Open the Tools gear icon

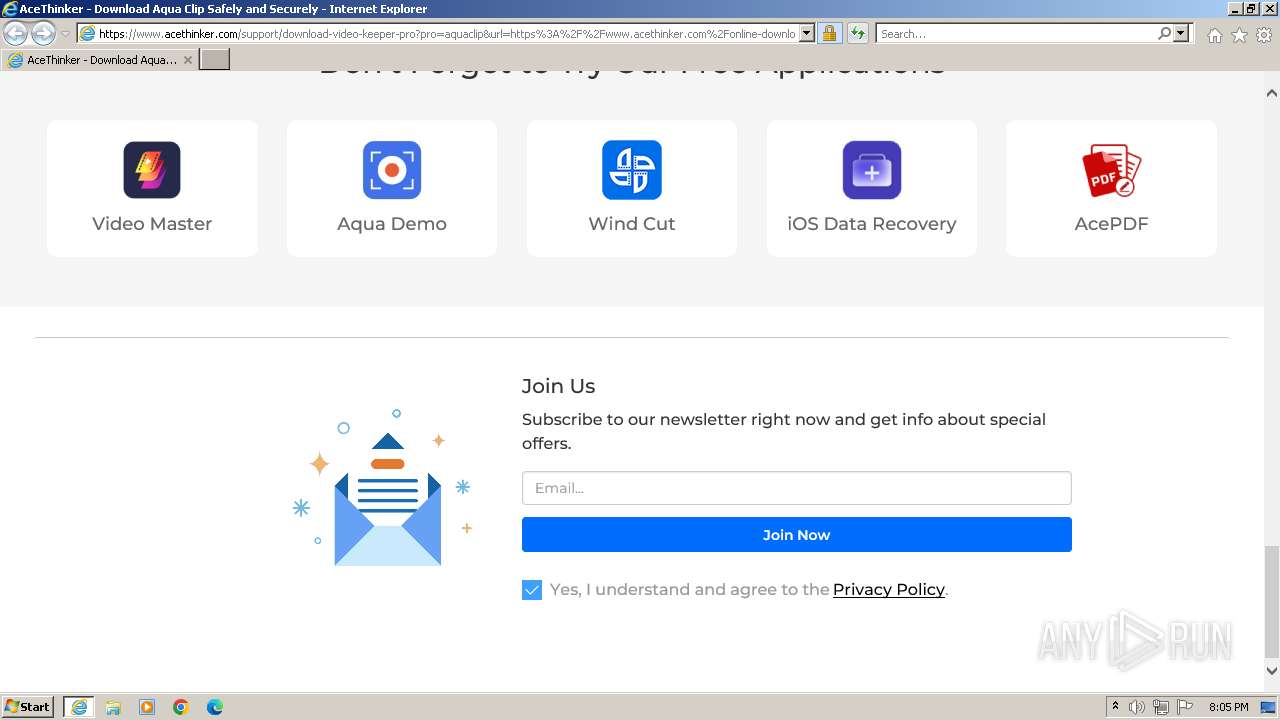(x=1264, y=35)
